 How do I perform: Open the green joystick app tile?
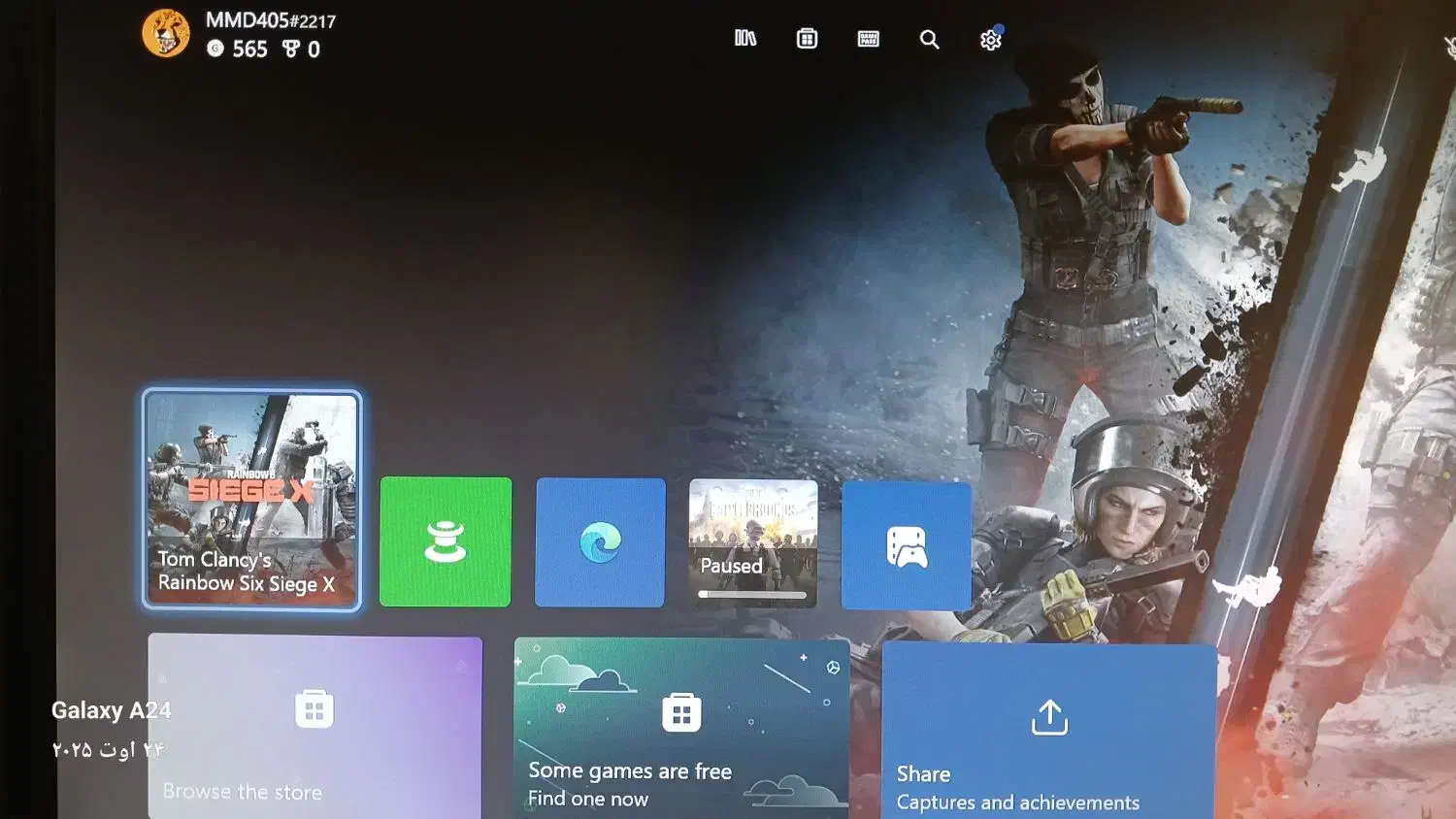pos(446,541)
